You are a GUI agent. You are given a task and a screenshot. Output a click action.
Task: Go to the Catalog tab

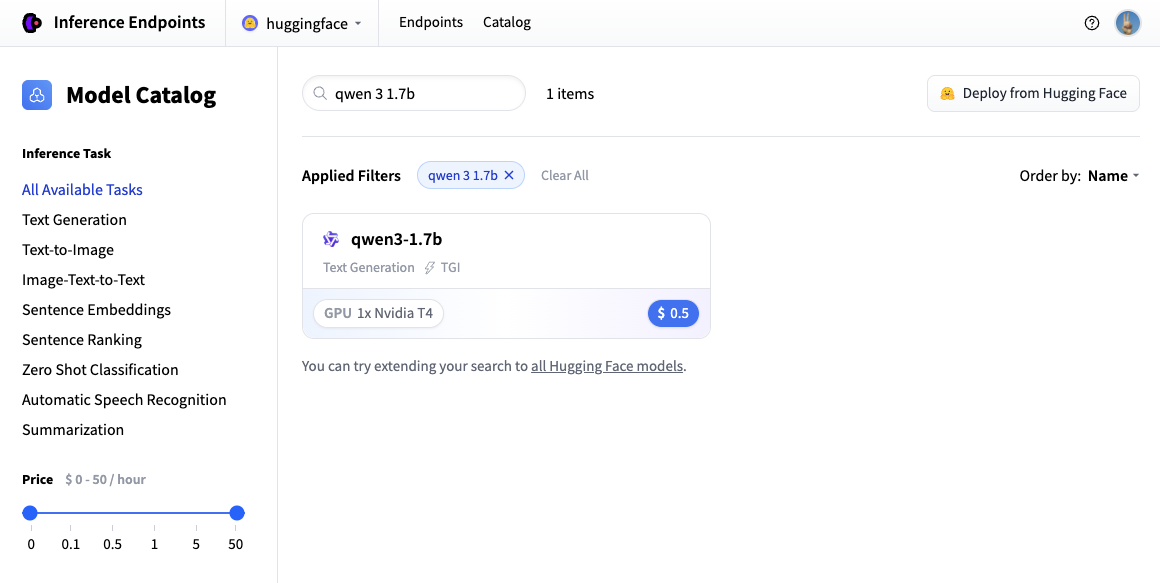pos(507,22)
